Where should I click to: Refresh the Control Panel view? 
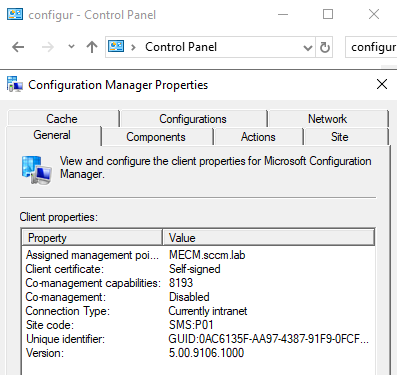tap(324, 47)
